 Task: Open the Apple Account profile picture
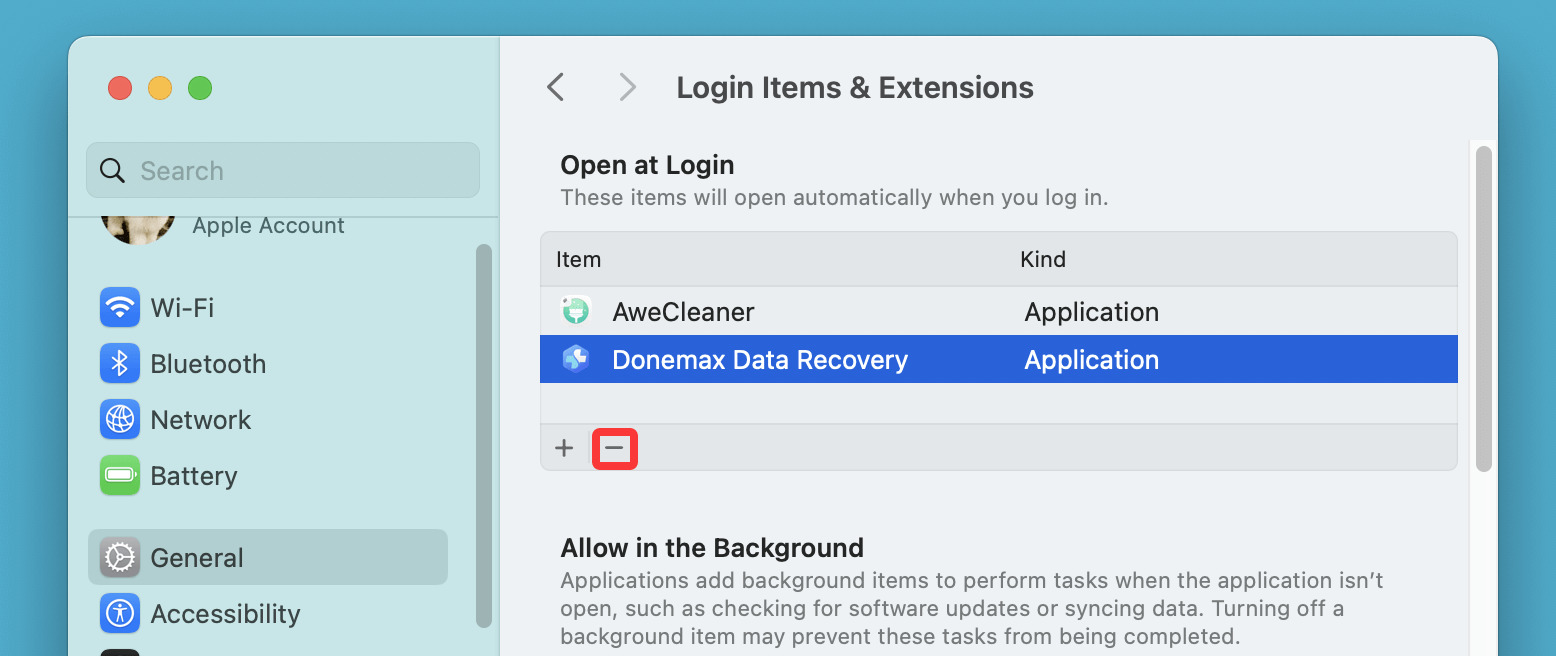pyautogui.click(x=137, y=228)
